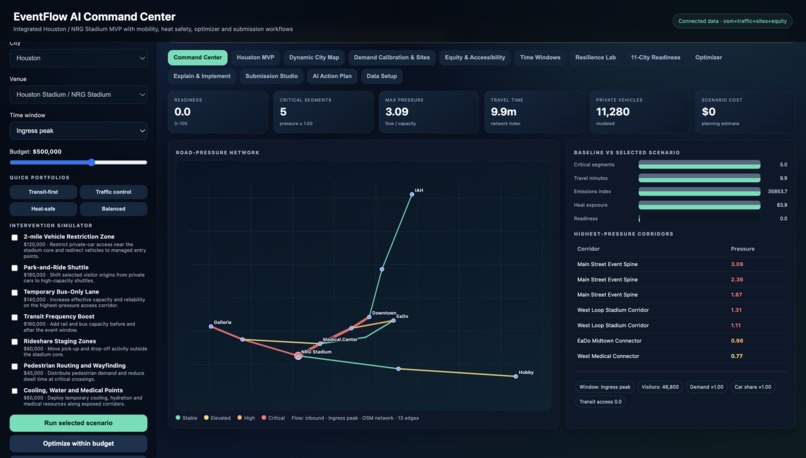
Task: Click the Critical legend dot
Action: (264, 418)
